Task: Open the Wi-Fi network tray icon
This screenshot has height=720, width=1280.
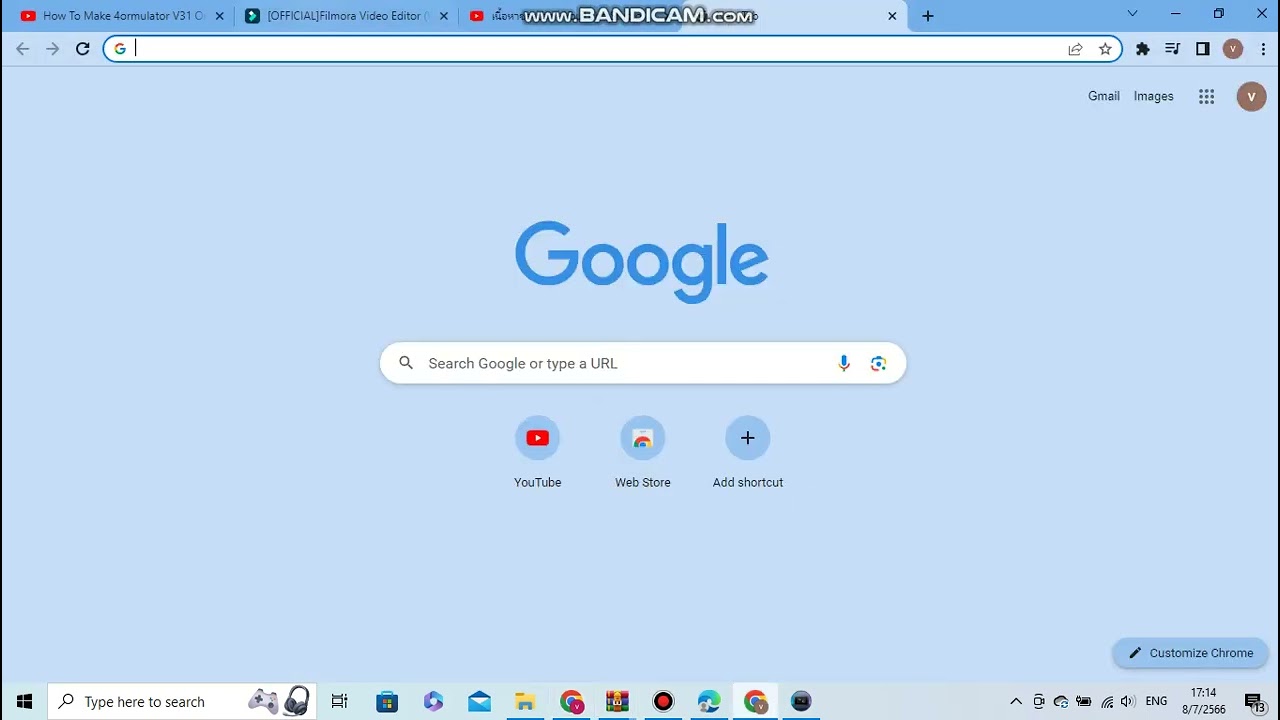Action: pos(1107,701)
